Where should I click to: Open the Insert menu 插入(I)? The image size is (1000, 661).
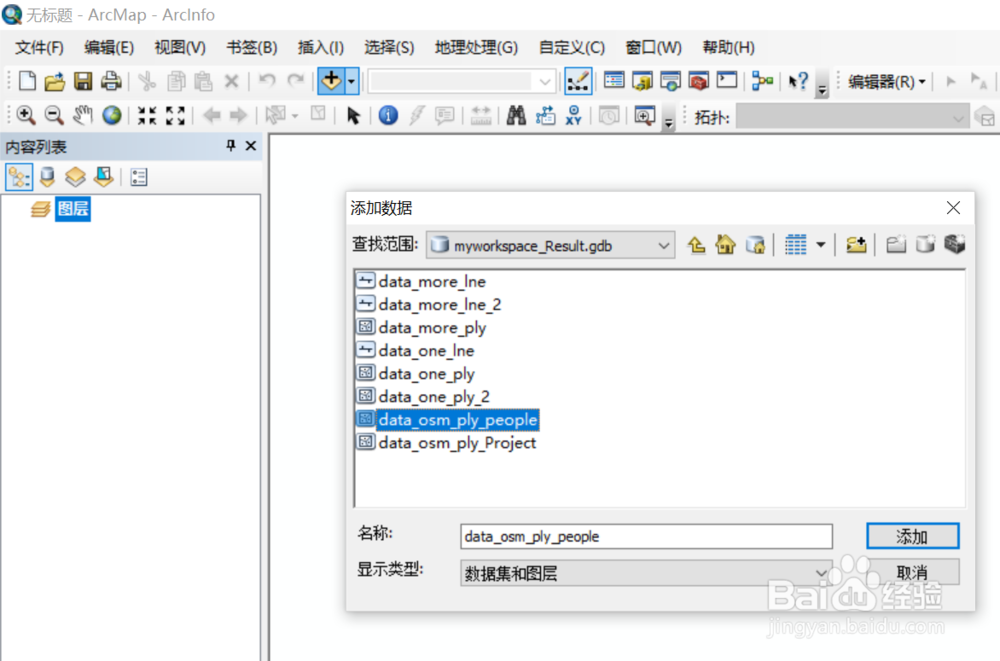tap(321, 48)
